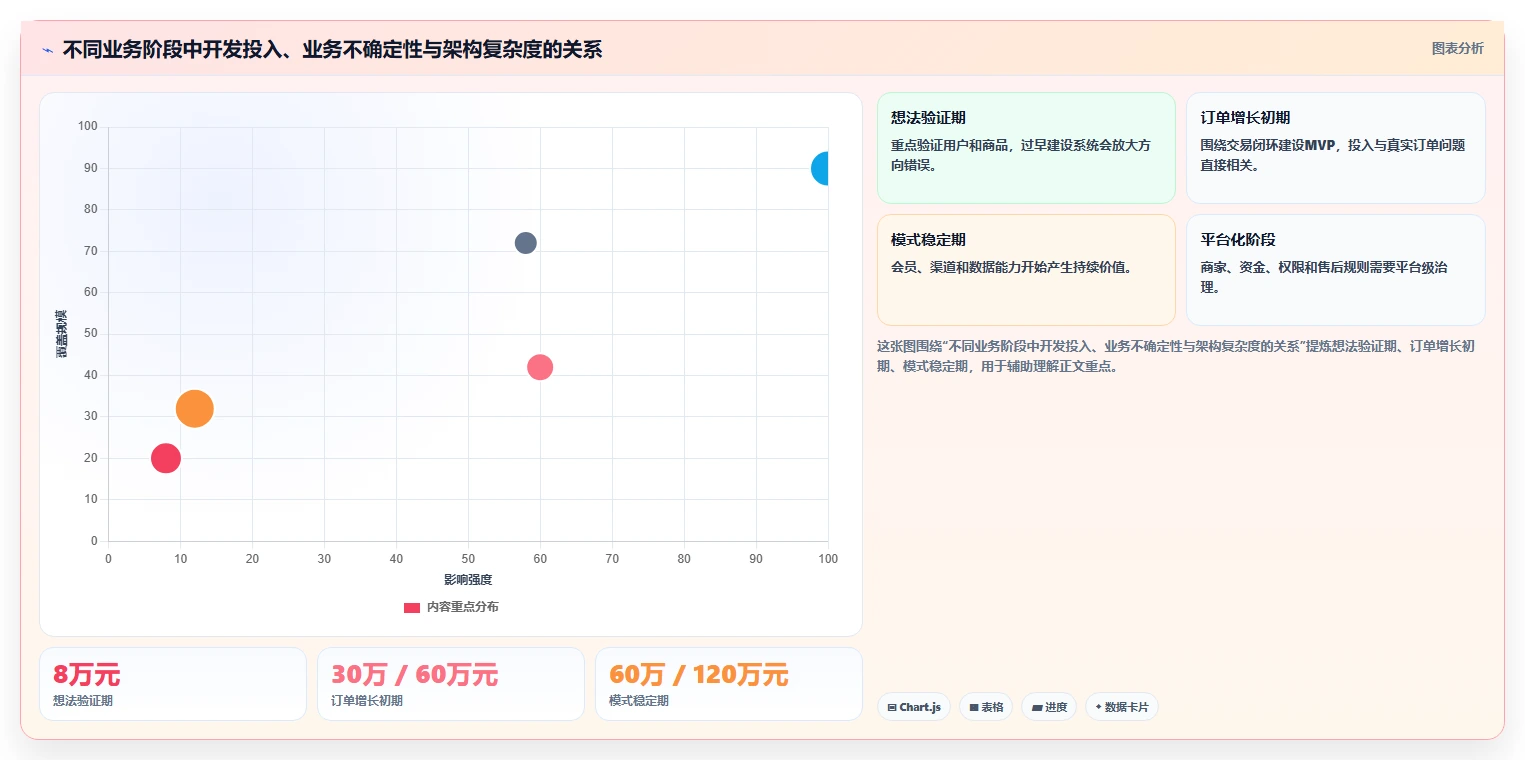This screenshot has height=760, width=1525.
Task: Click the pink bubble at impact 60
Action: coord(540,367)
